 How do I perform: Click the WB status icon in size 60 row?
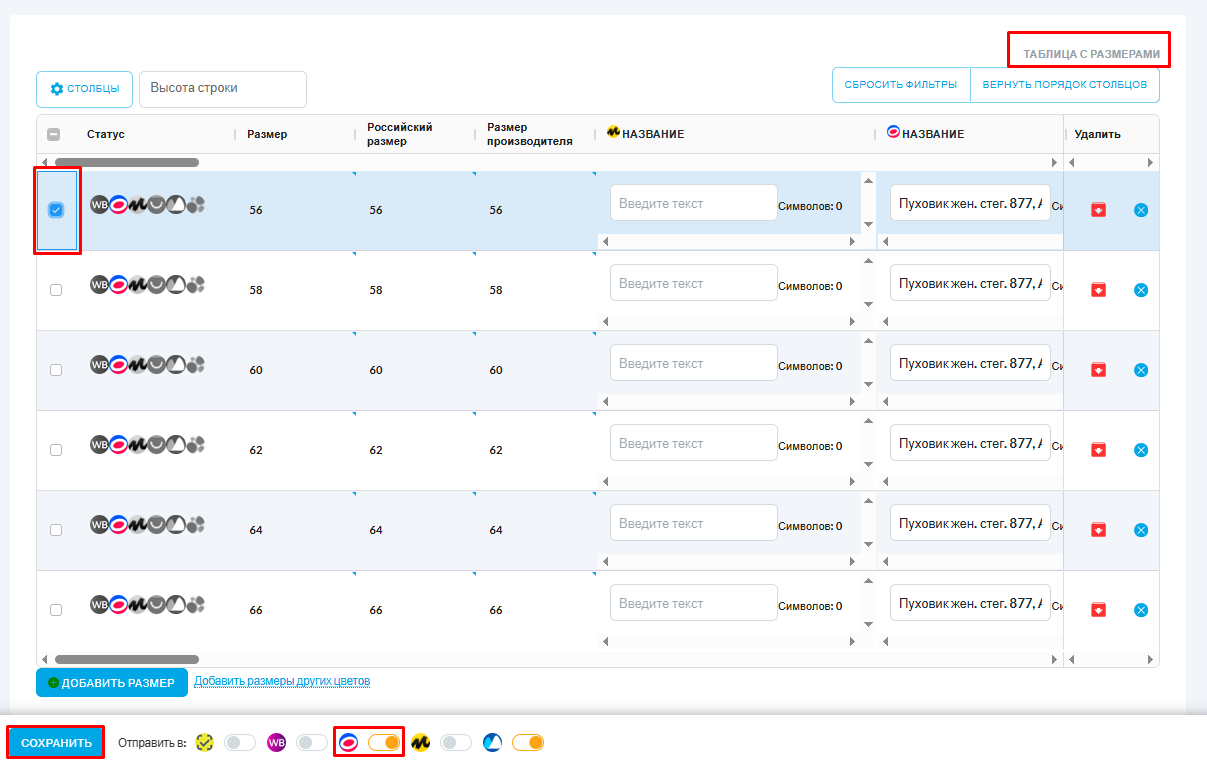pyautogui.click(x=99, y=364)
